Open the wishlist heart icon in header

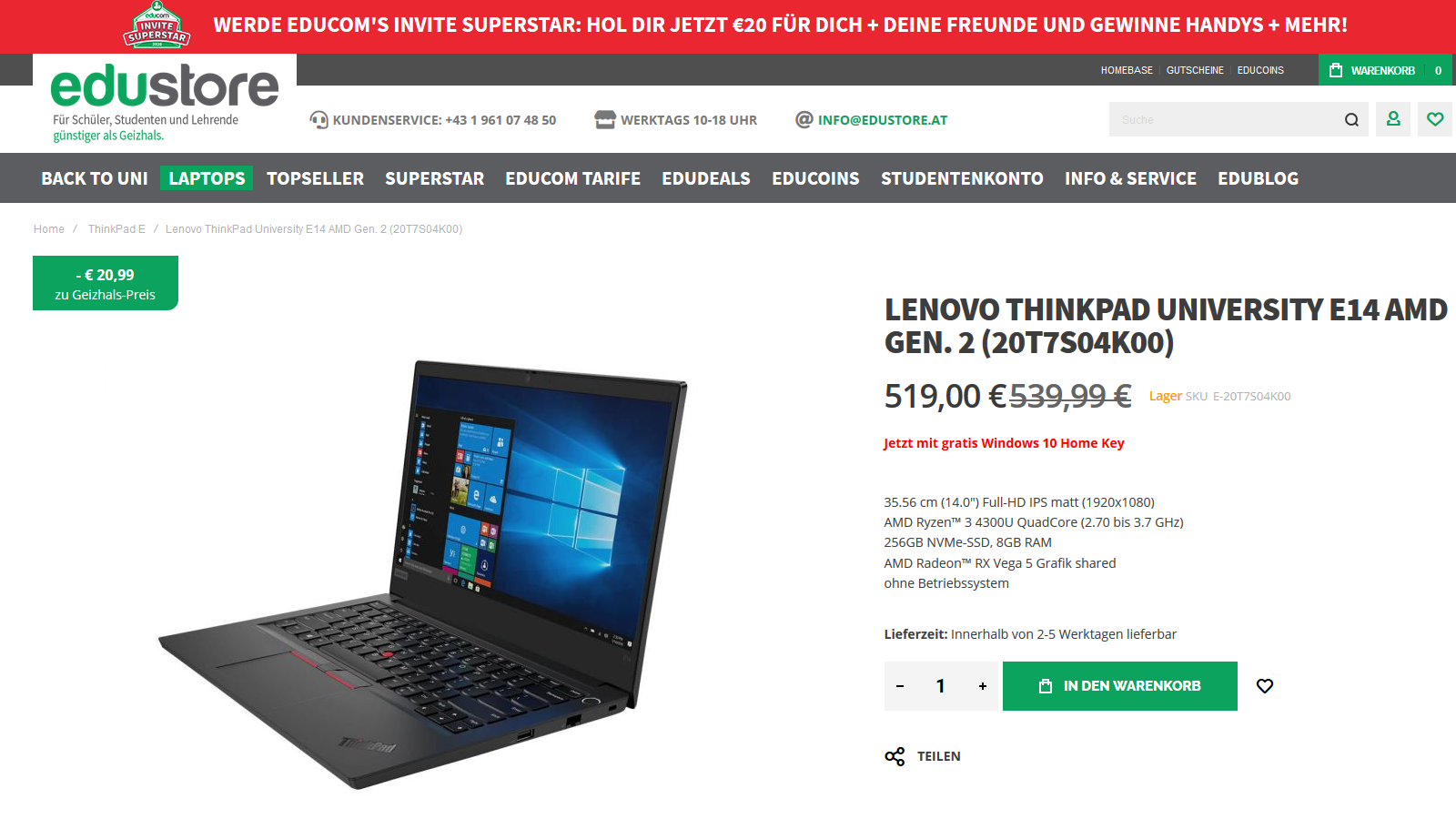1435,119
